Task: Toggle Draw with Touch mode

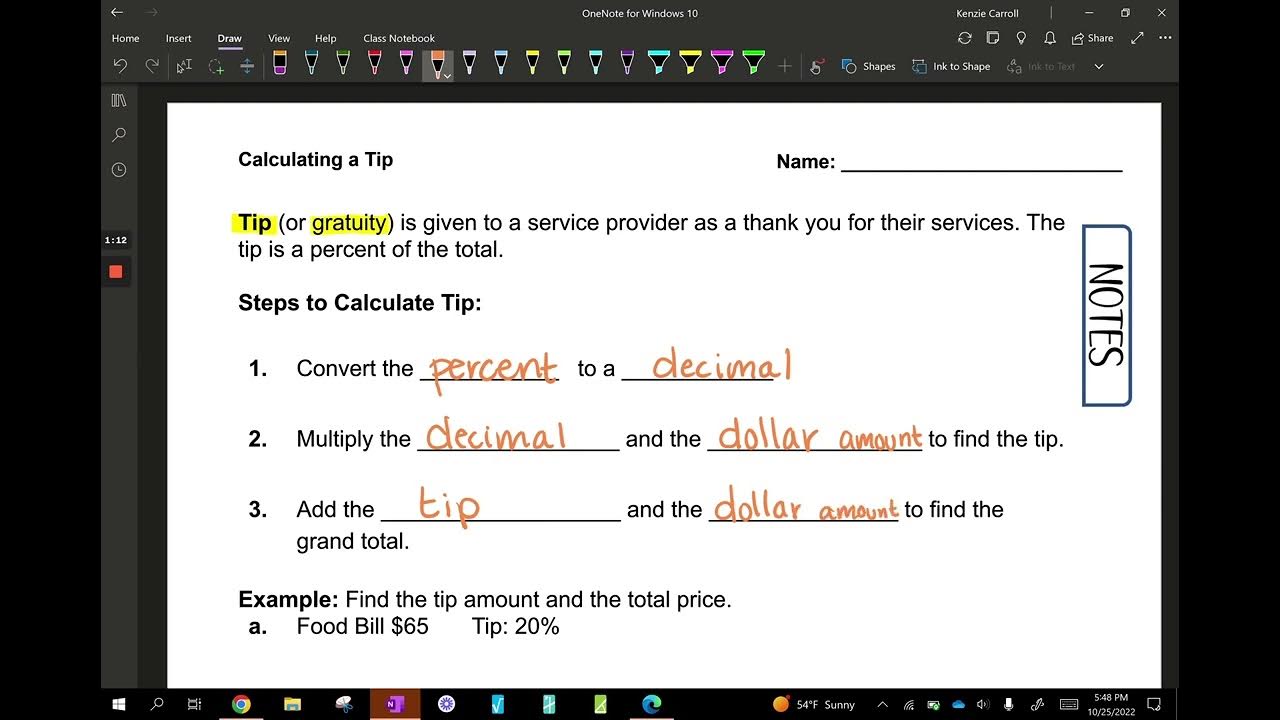Action: (817, 66)
